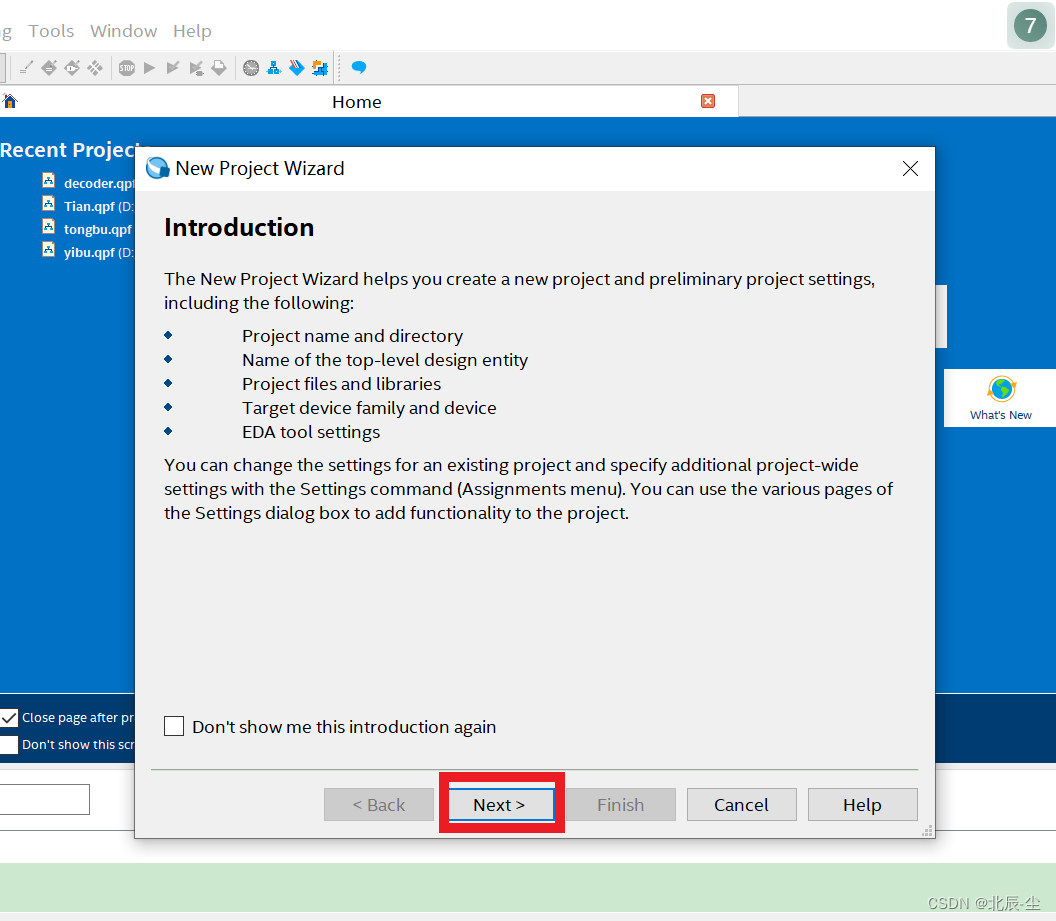Image resolution: width=1056 pixels, height=921 pixels.
Task: Check Don't show me this introduction again
Action: [x=174, y=726]
